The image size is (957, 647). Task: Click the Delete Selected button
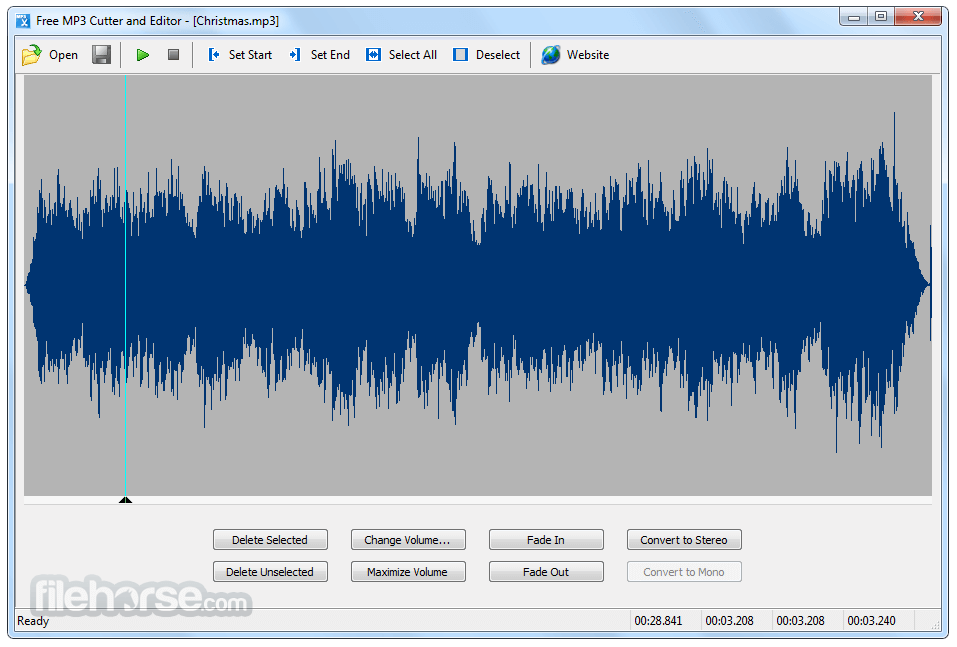(x=270, y=540)
